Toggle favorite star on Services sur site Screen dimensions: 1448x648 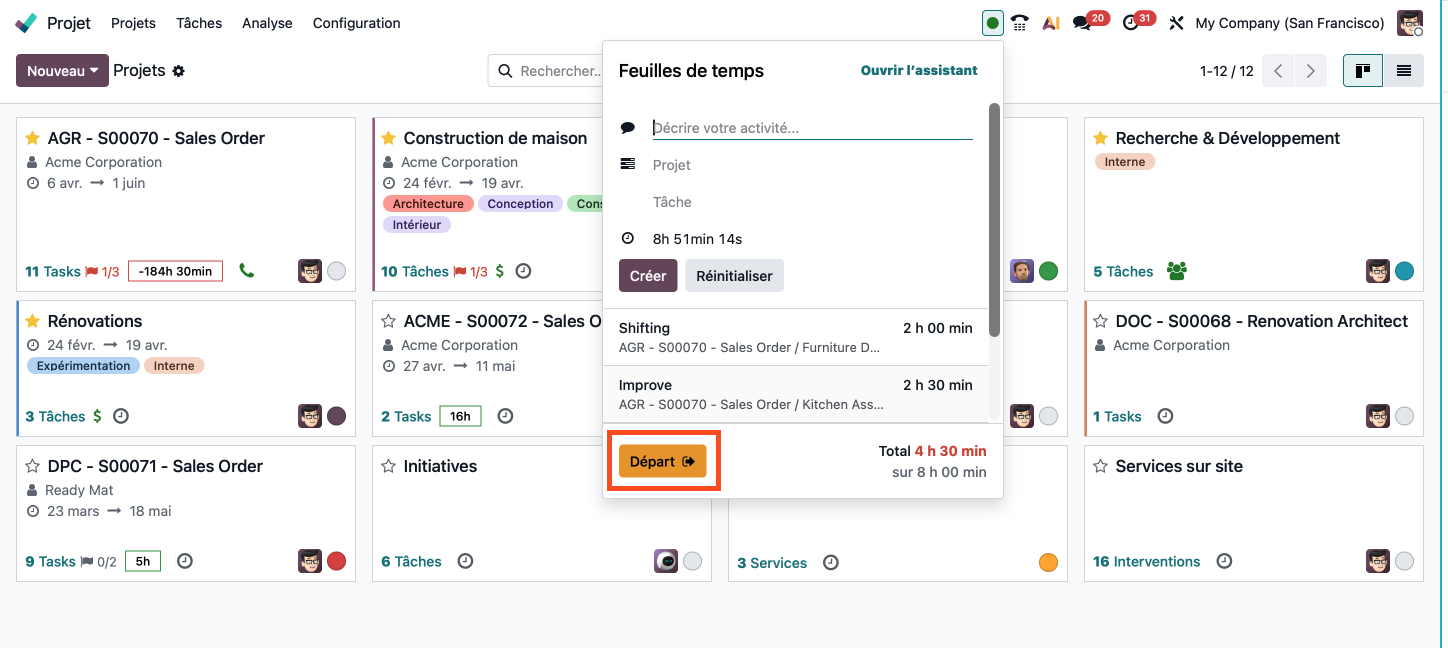point(1100,466)
